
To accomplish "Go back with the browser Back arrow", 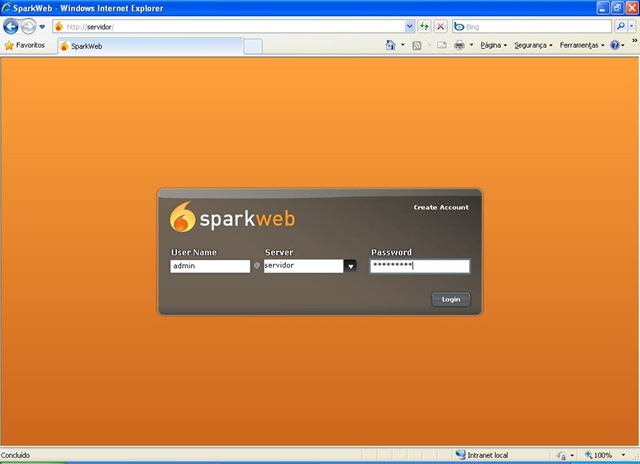I will click(x=11, y=27).
